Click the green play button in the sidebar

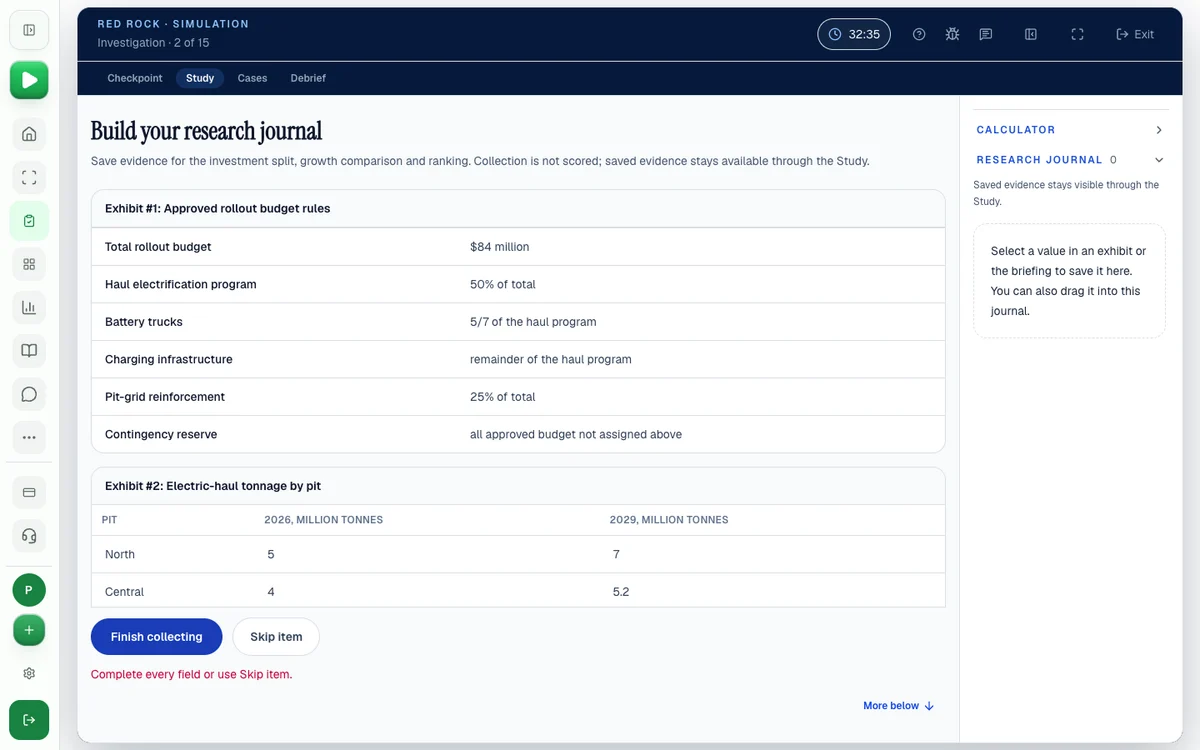tap(29, 80)
